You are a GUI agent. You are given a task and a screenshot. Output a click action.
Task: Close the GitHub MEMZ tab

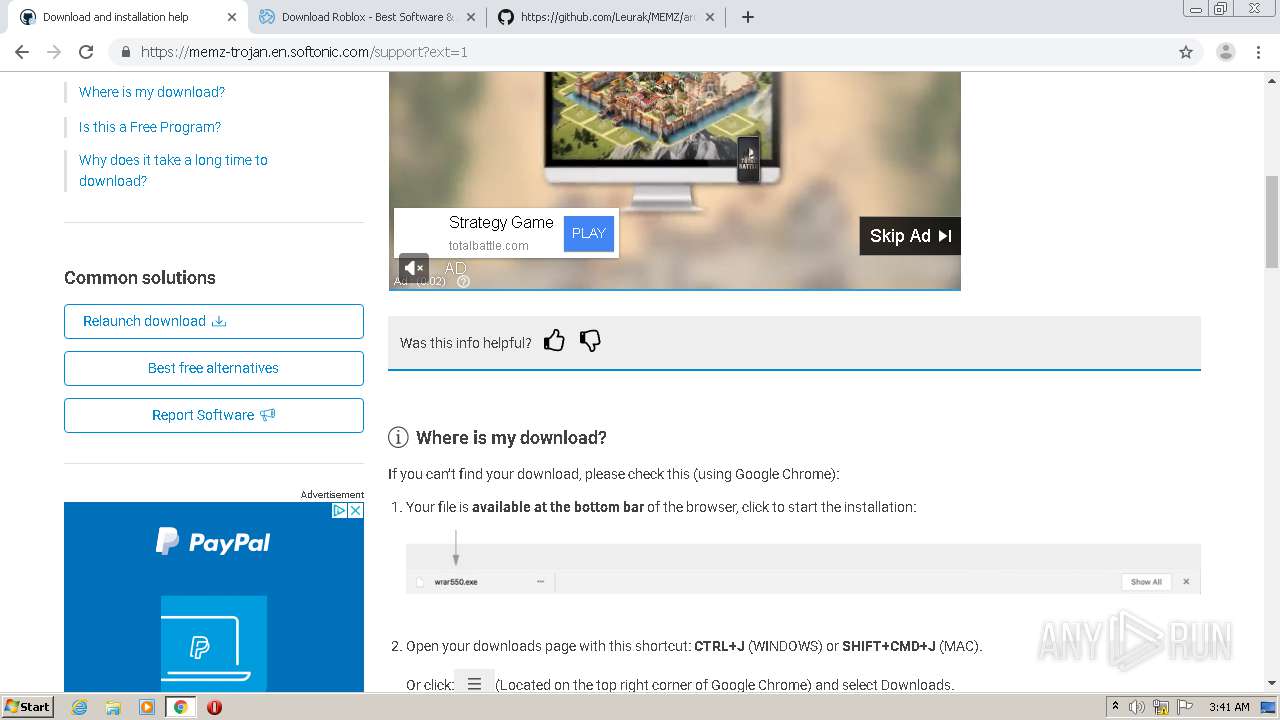coord(710,17)
